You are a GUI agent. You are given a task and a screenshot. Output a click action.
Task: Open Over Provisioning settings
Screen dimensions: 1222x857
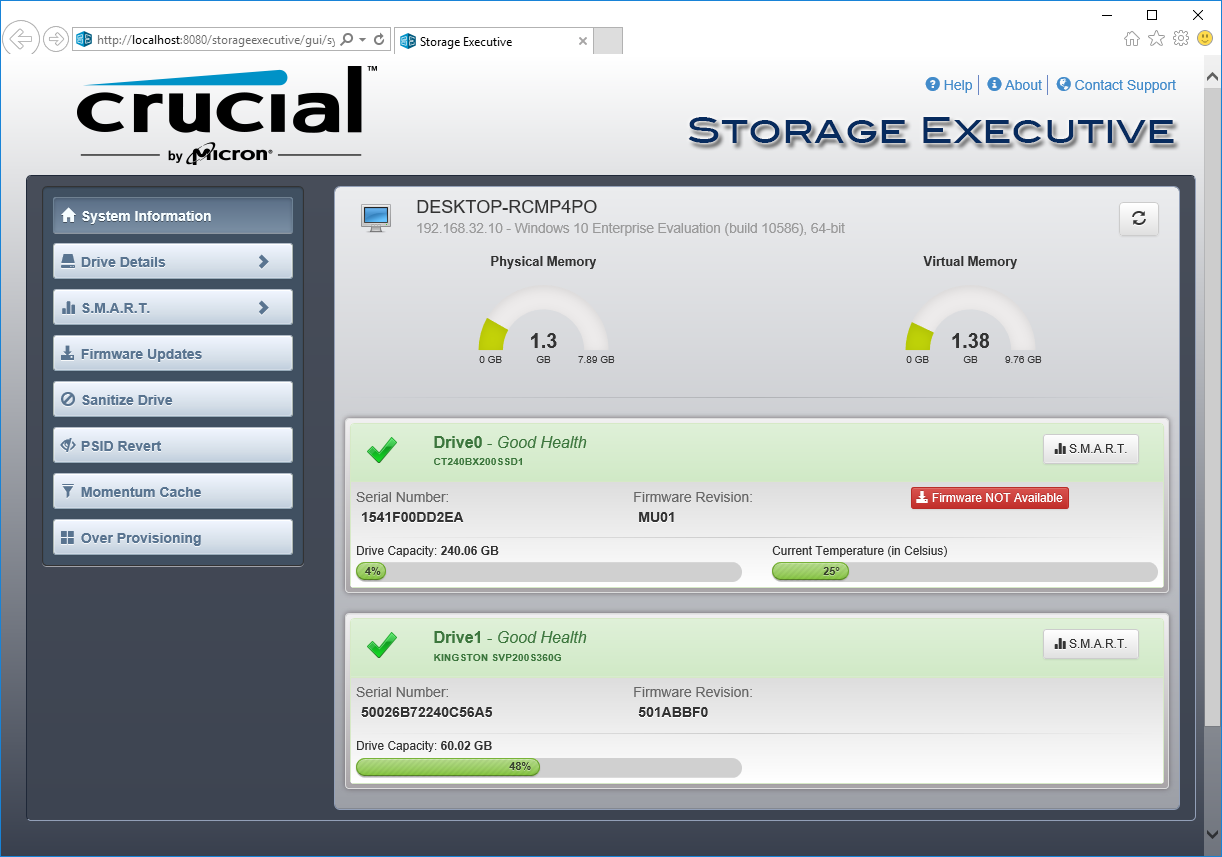172,538
